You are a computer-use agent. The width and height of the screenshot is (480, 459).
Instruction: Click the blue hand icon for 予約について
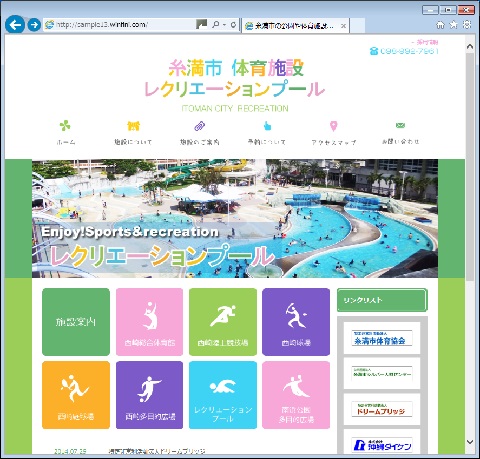pyautogui.click(x=267, y=126)
